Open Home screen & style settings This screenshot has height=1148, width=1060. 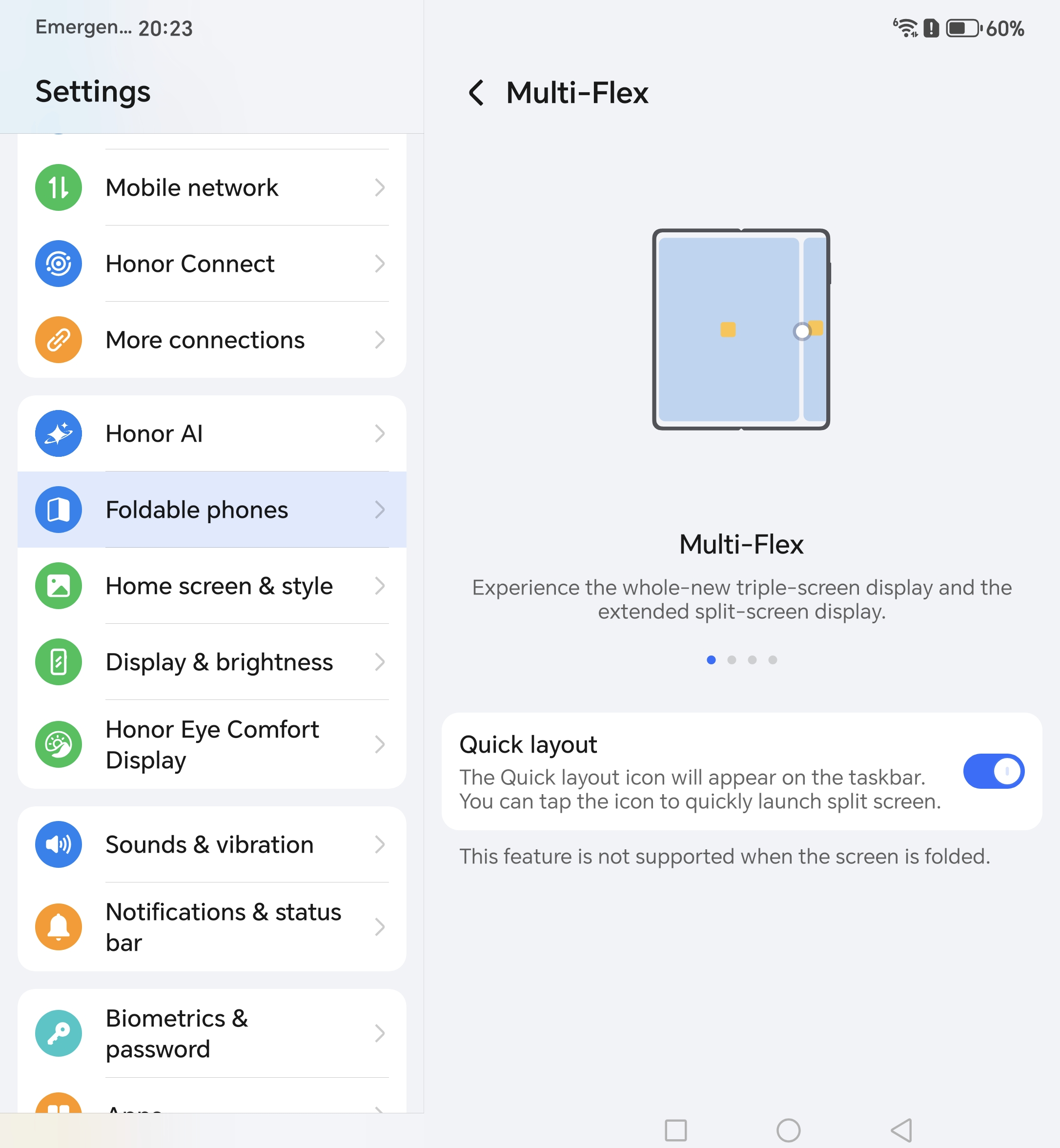click(x=212, y=586)
